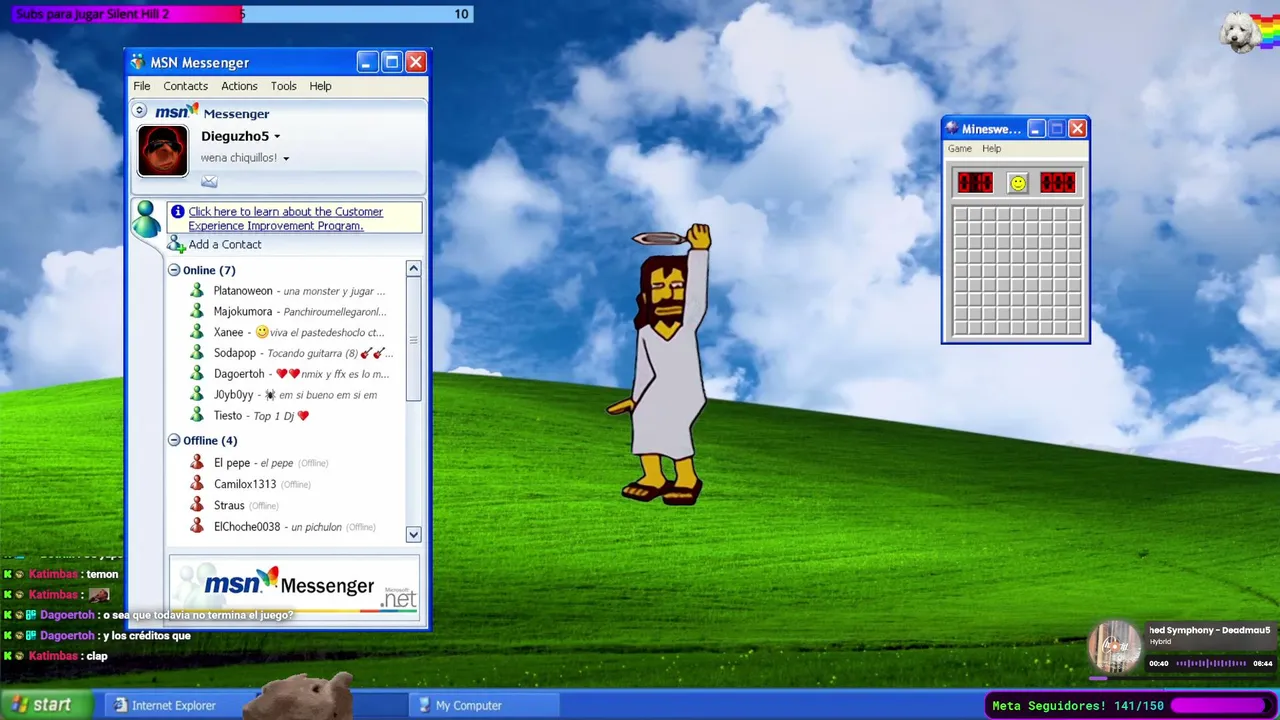This screenshot has width=1280, height=720.
Task: Click the Camilox1313 offline contact icon
Action: 197,483
